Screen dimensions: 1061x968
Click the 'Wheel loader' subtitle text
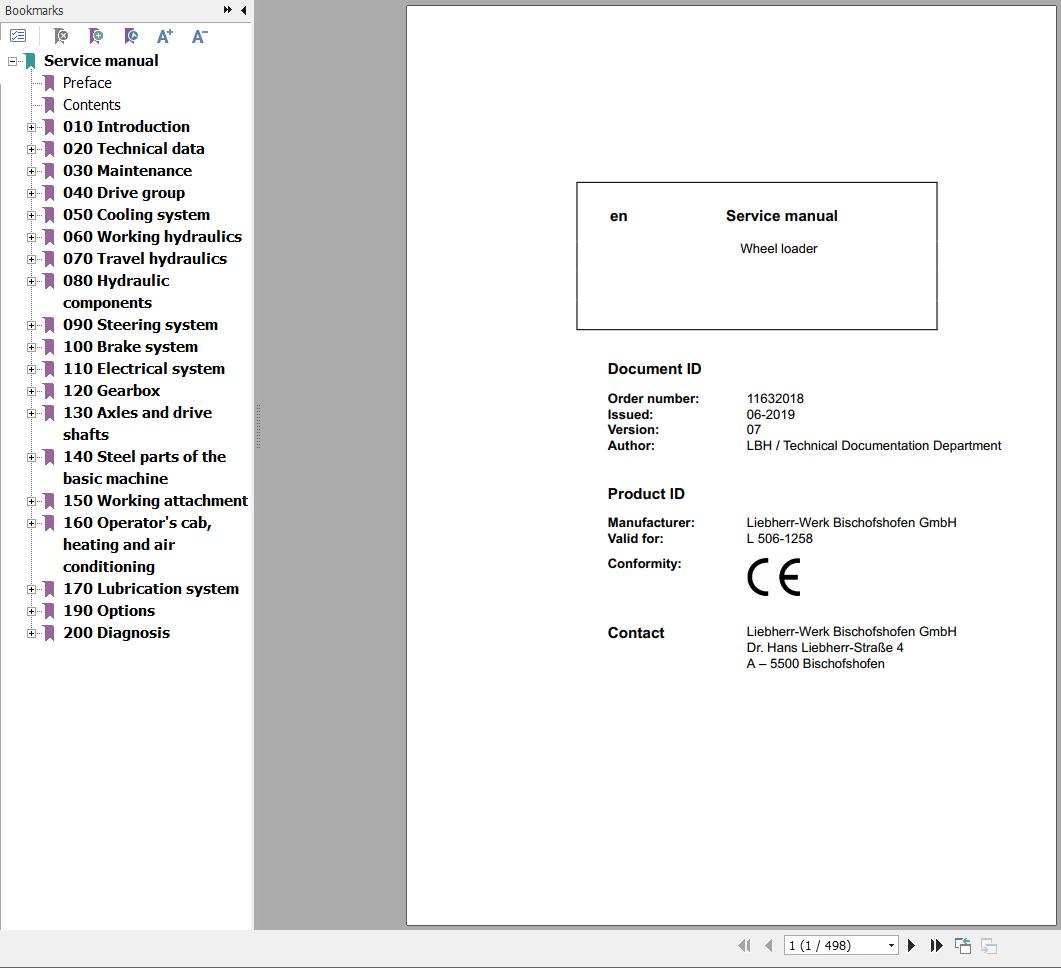click(778, 248)
